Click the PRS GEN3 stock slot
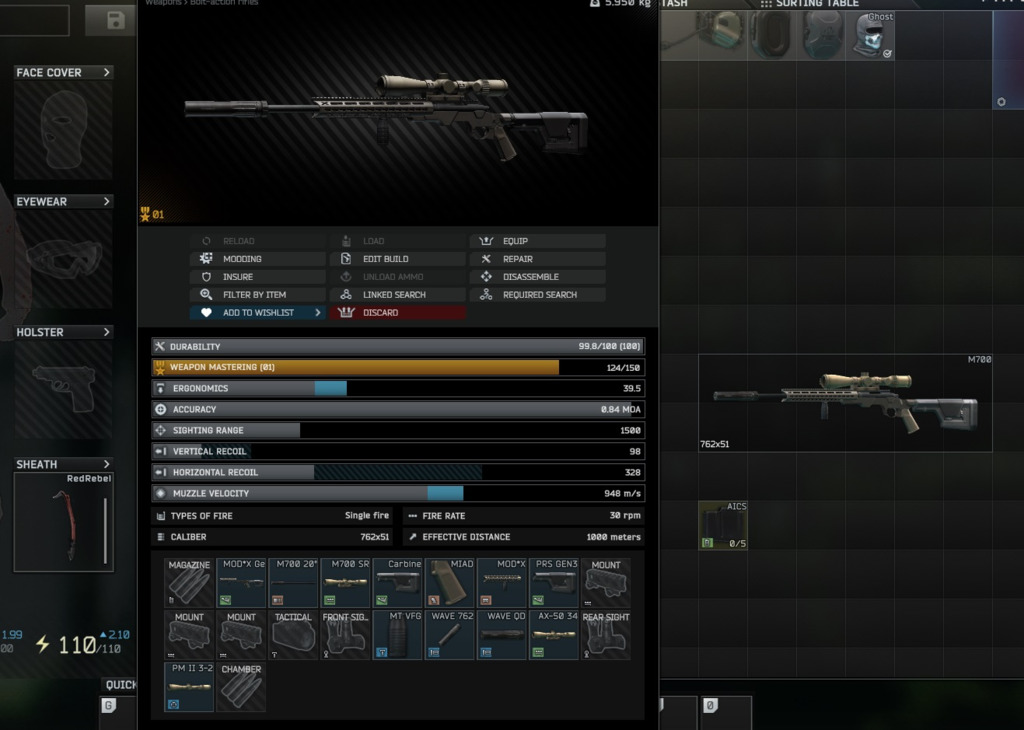Viewport: 1024px width, 730px height. pyautogui.click(x=554, y=583)
